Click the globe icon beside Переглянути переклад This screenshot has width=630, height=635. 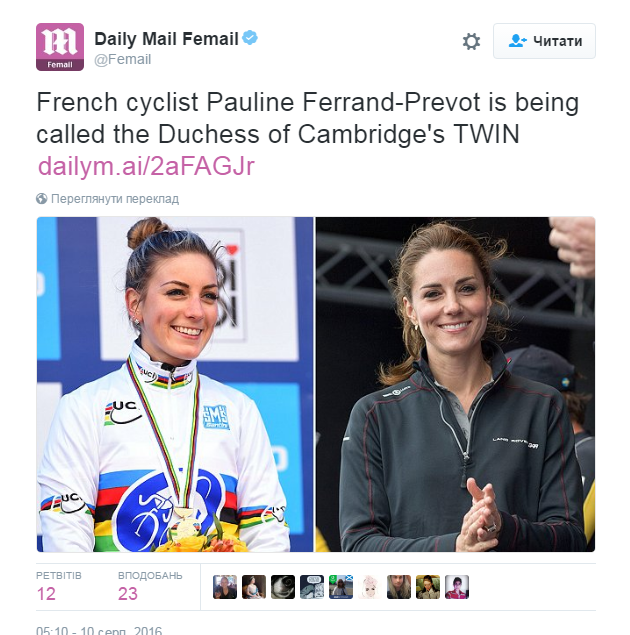pos(42,199)
